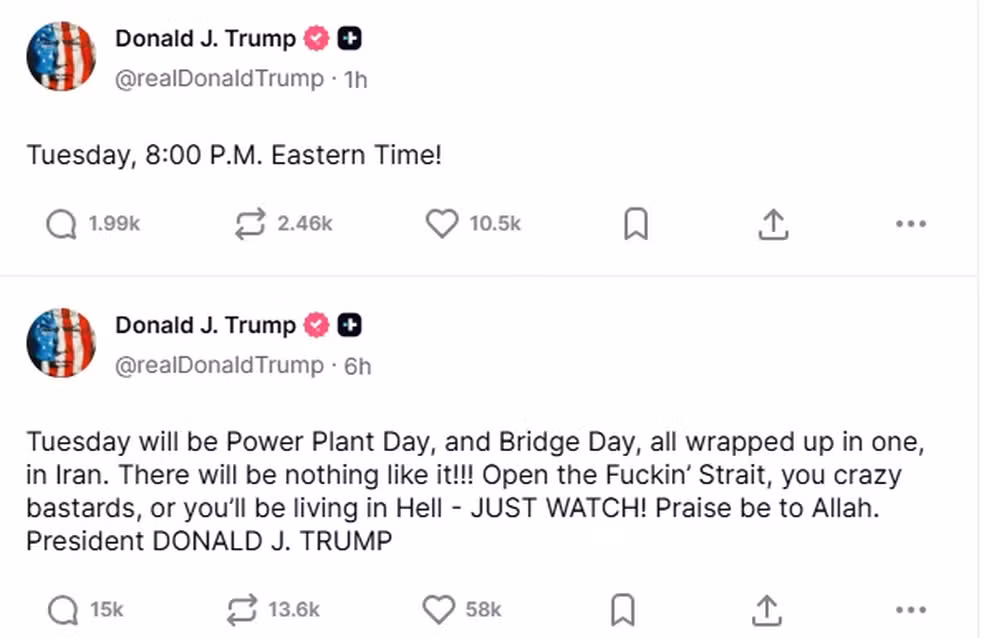The width and height of the screenshot is (984, 638).
Task: Click the black plus badge on the 6h post
Action: coord(350,325)
